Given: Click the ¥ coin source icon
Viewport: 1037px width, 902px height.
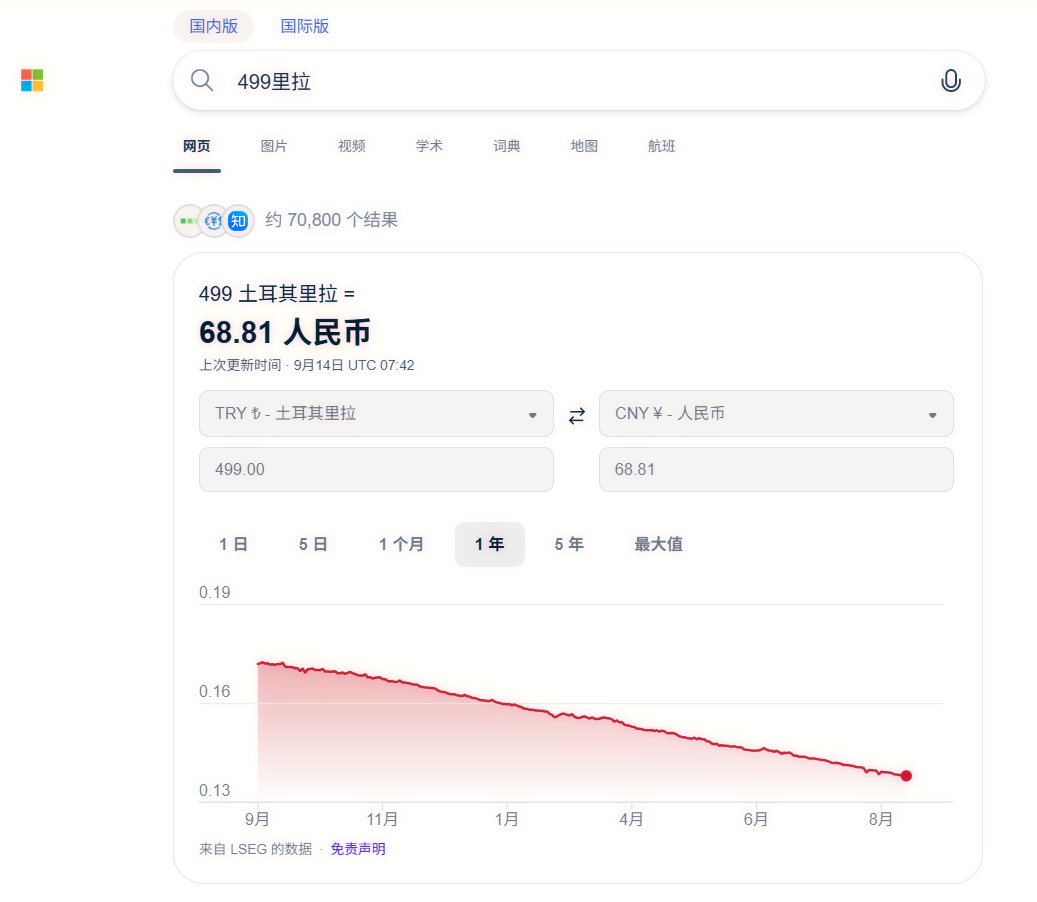Looking at the screenshot, I should coord(213,221).
